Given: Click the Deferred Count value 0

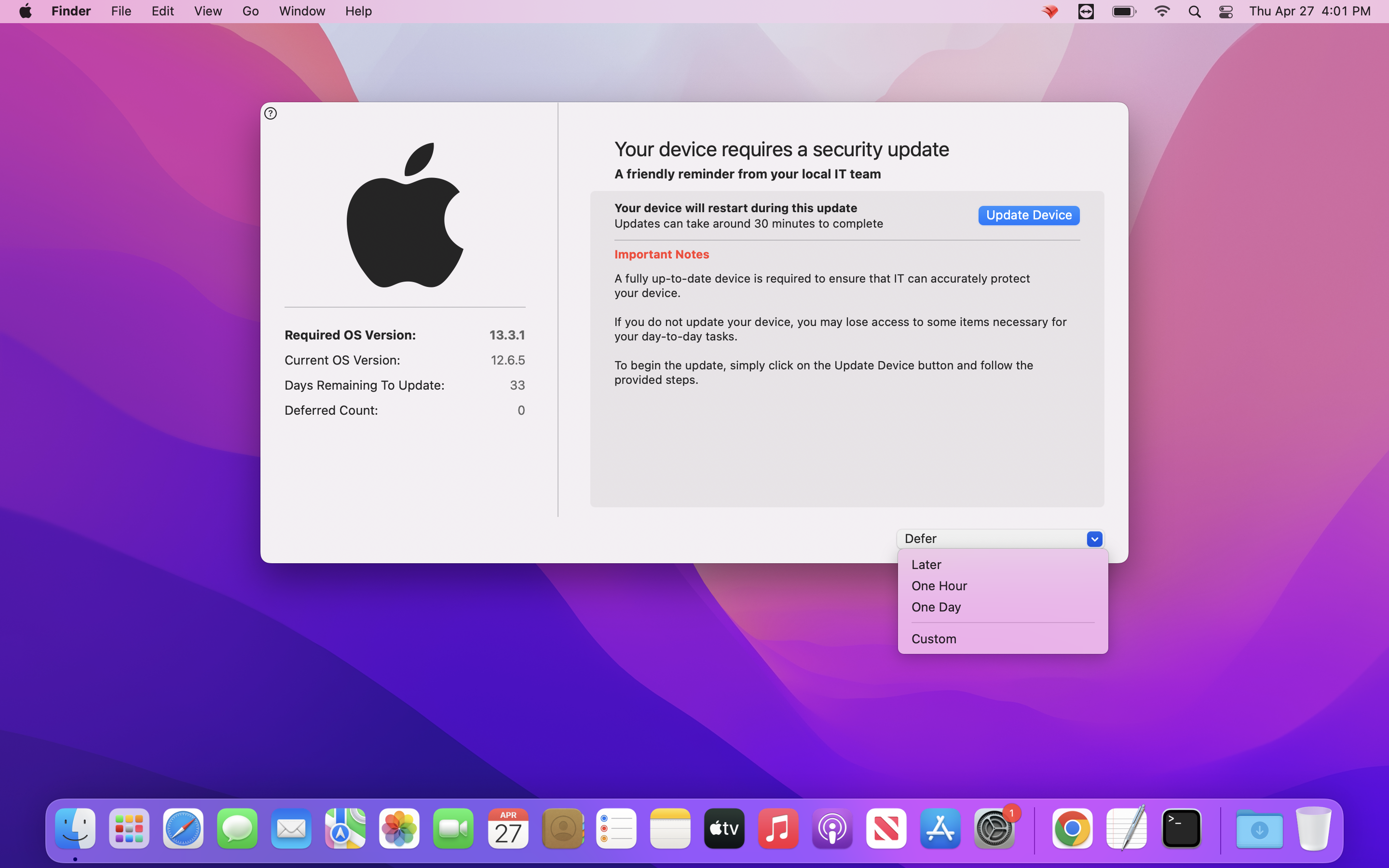Looking at the screenshot, I should point(521,410).
